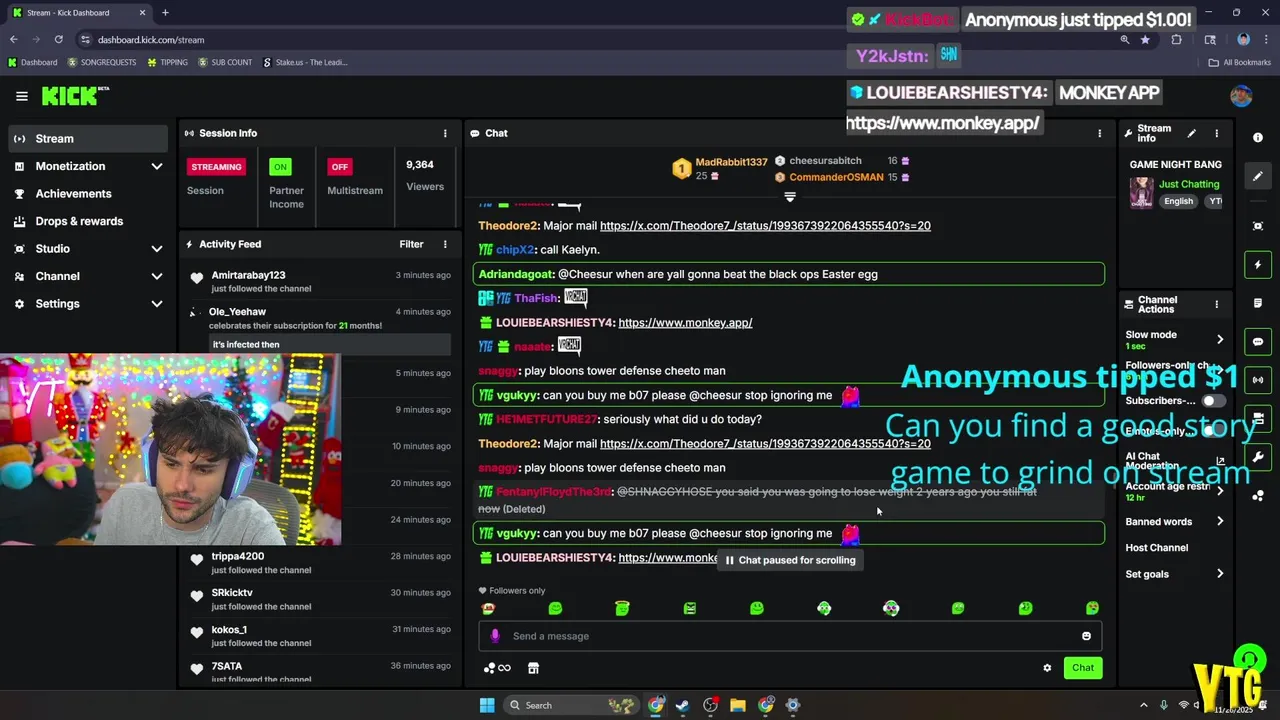This screenshot has width=1280, height=720.
Task: Open Slow mode options chevron
Action: click(x=1220, y=339)
